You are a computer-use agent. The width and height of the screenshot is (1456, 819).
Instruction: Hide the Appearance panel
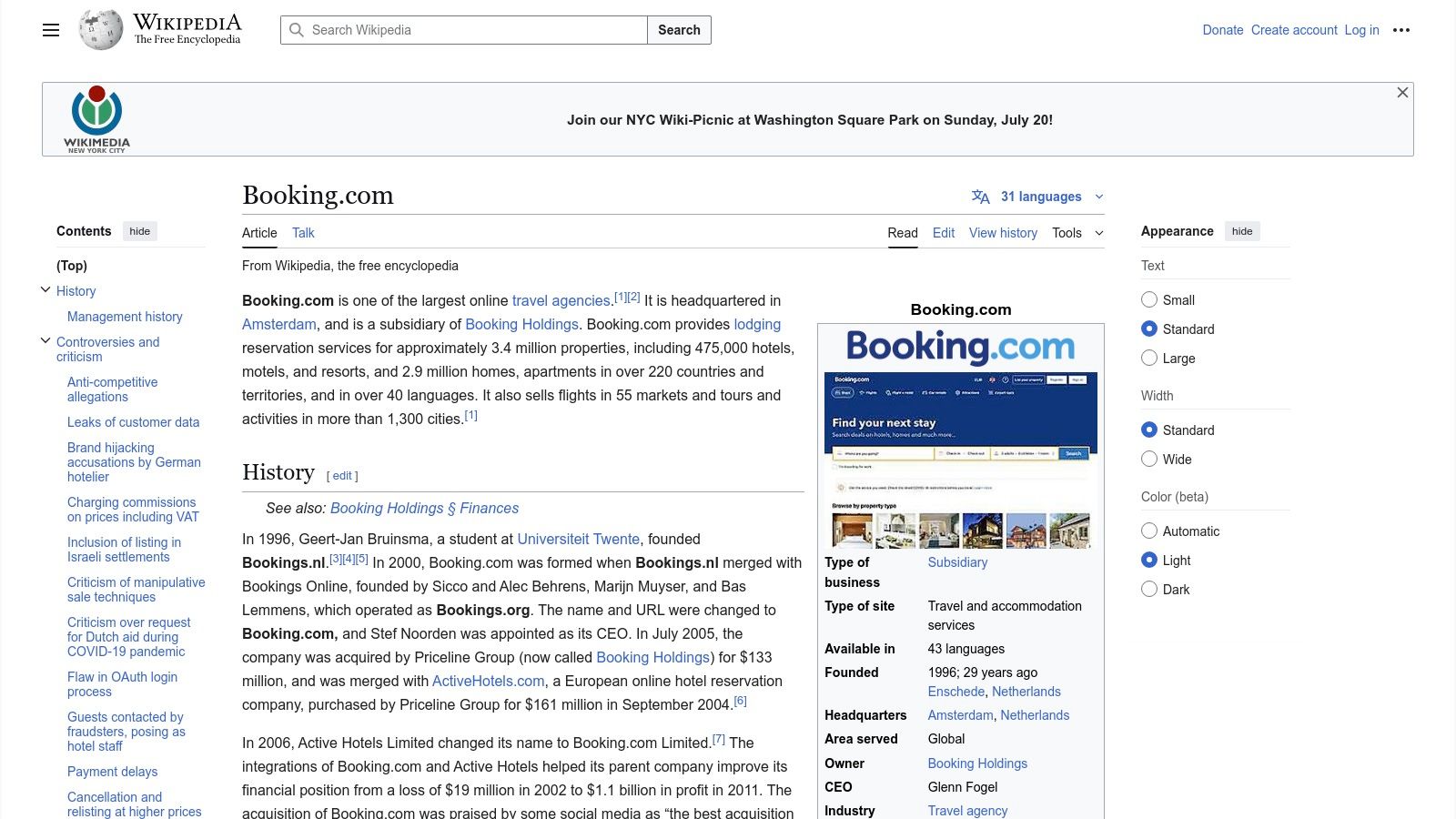point(1242,231)
